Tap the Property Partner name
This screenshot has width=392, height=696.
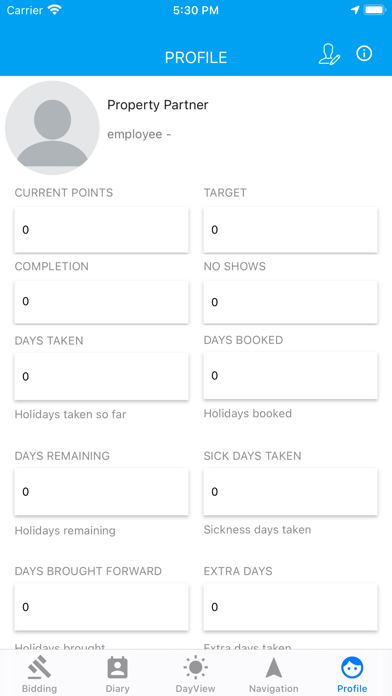coord(158,105)
